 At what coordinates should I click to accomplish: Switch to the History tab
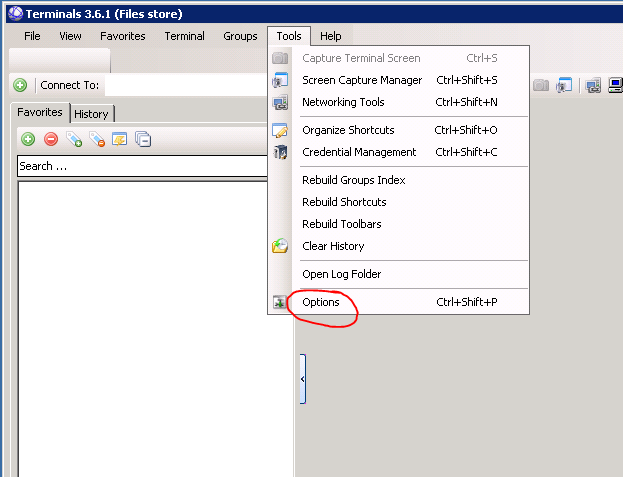91,114
